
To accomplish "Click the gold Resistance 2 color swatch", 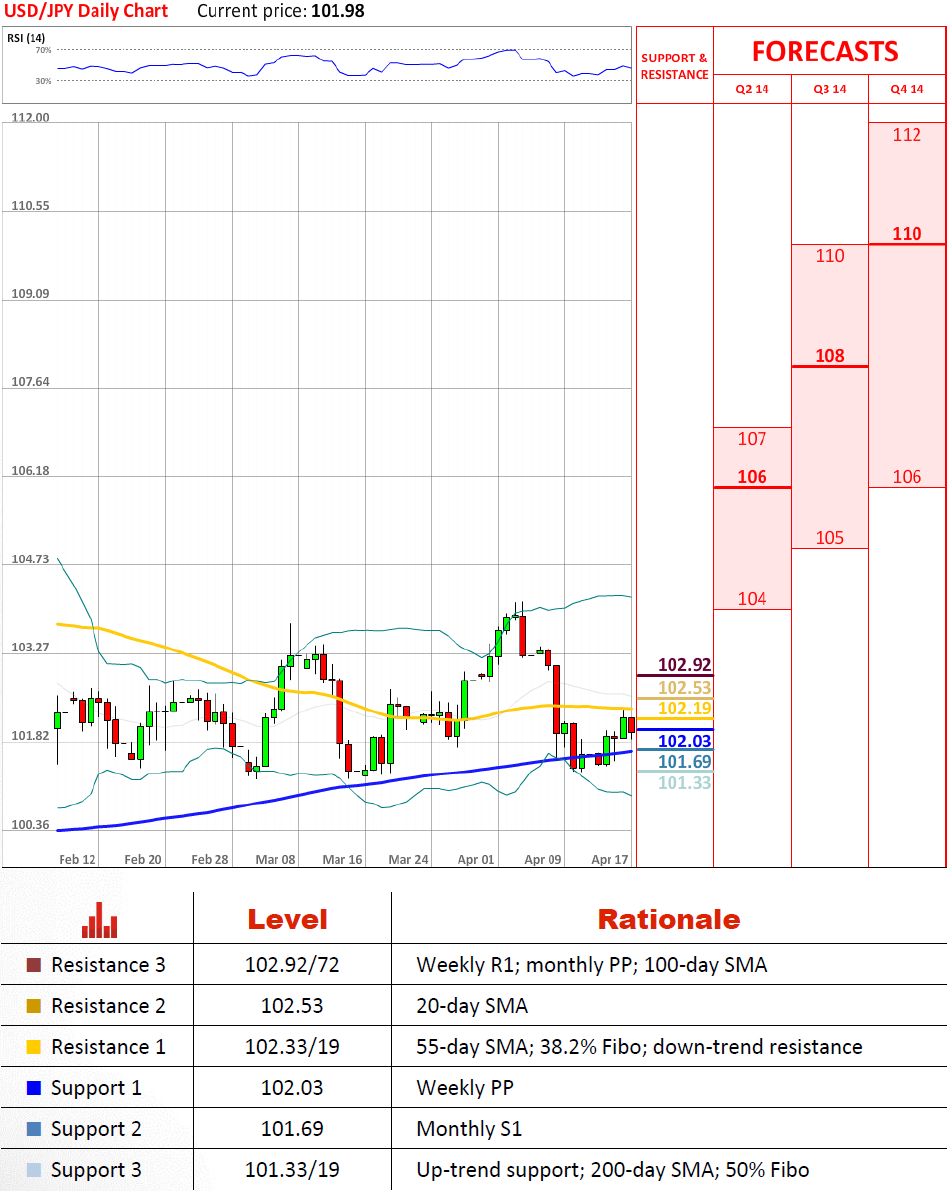I will pyautogui.click(x=33, y=1006).
